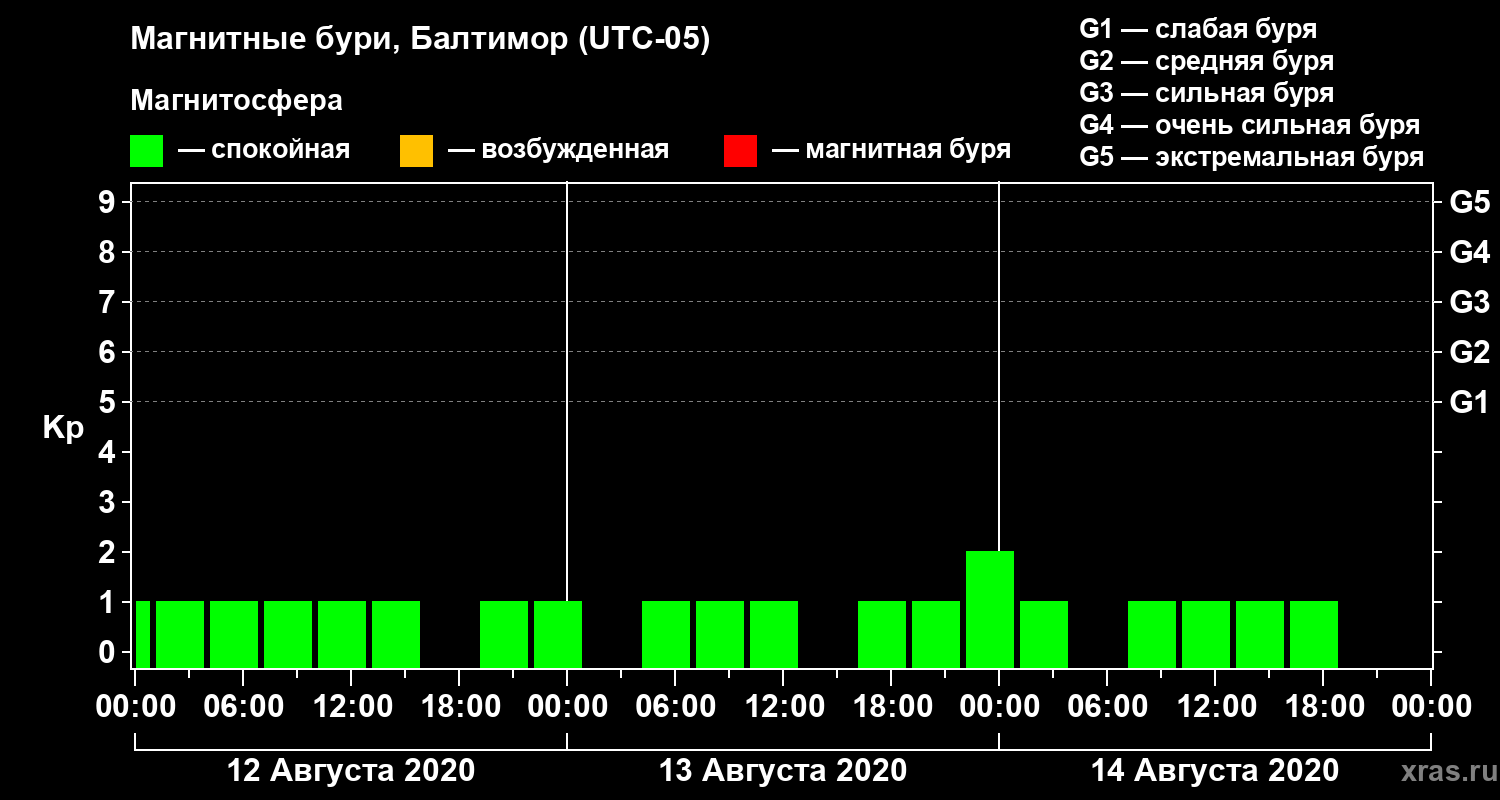The height and width of the screenshot is (800, 1500).
Task: Click the '12:00' time label above 12 Августа
Action: pyautogui.click(x=351, y=707)
